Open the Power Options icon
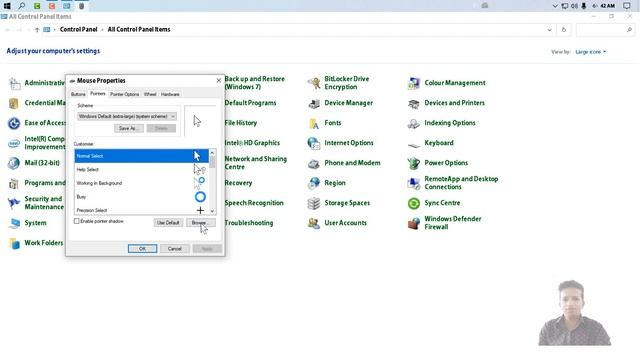The image size is (640, 360). [x=413, y=163]
